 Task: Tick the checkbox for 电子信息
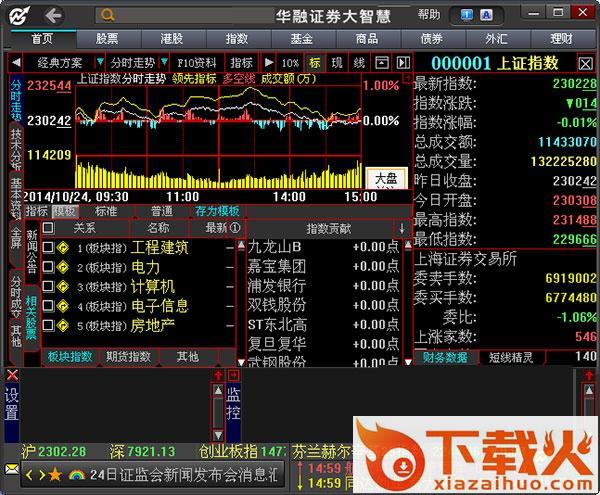click(48, 306)
